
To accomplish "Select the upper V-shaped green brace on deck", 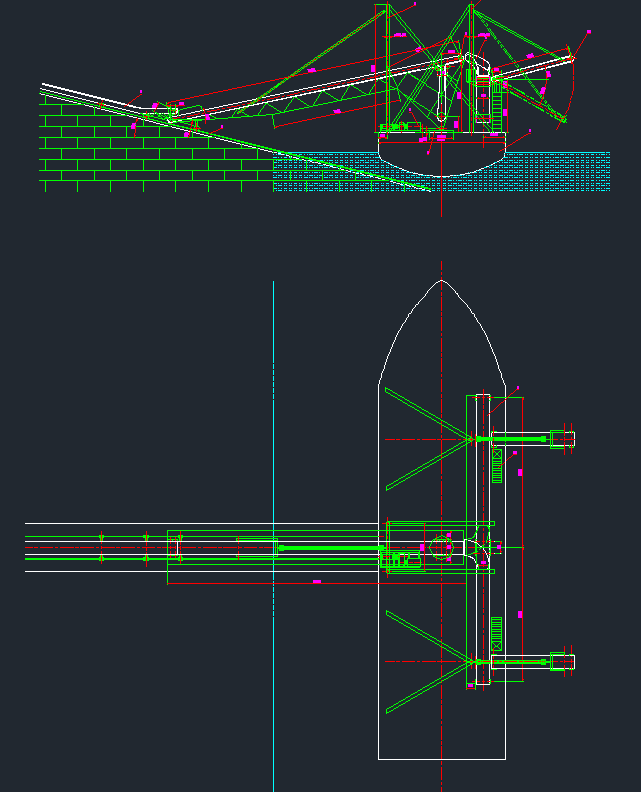I will tap(425, 438).
